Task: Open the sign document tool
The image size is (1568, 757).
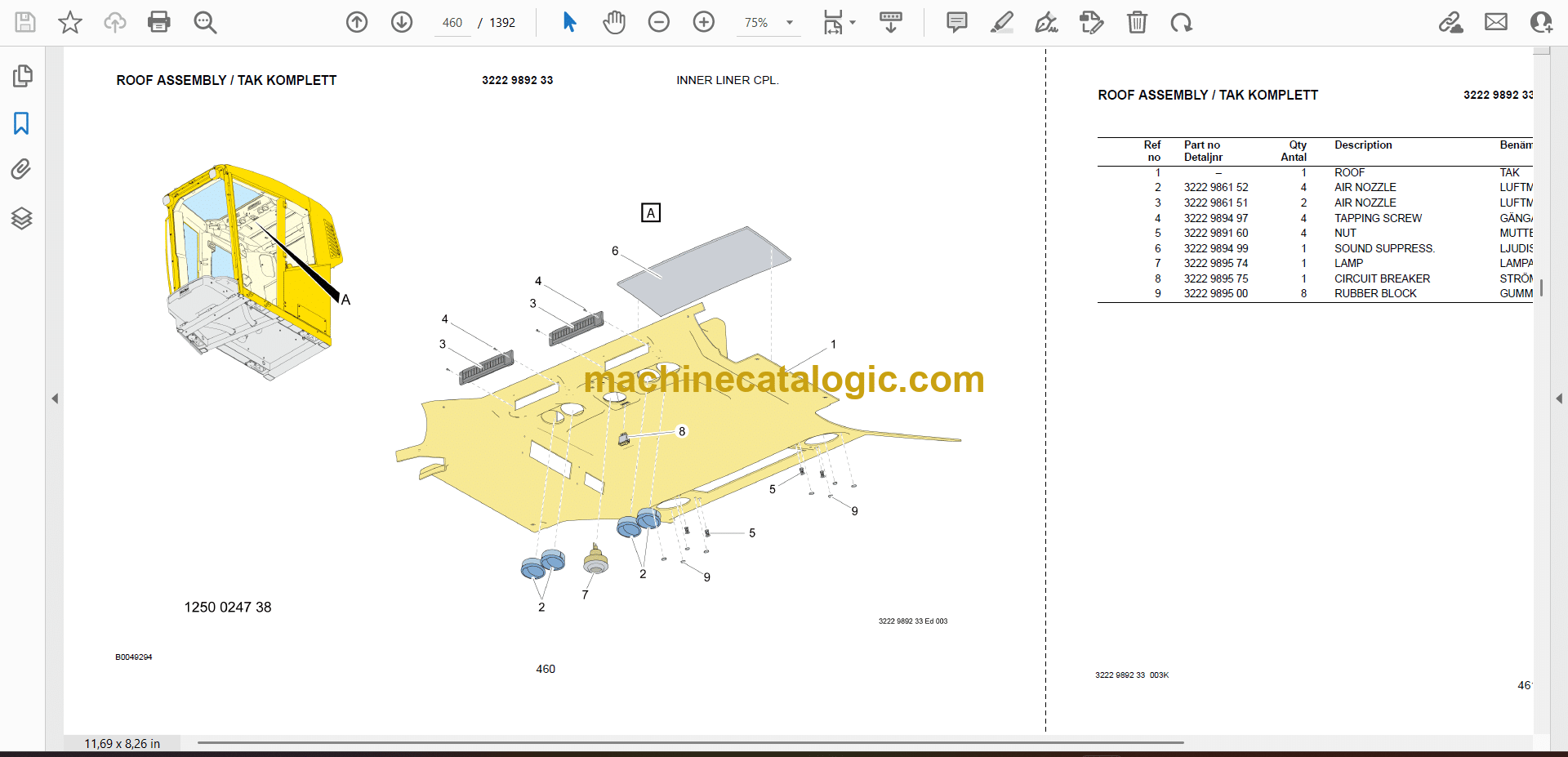Action: coord(1047,22)
